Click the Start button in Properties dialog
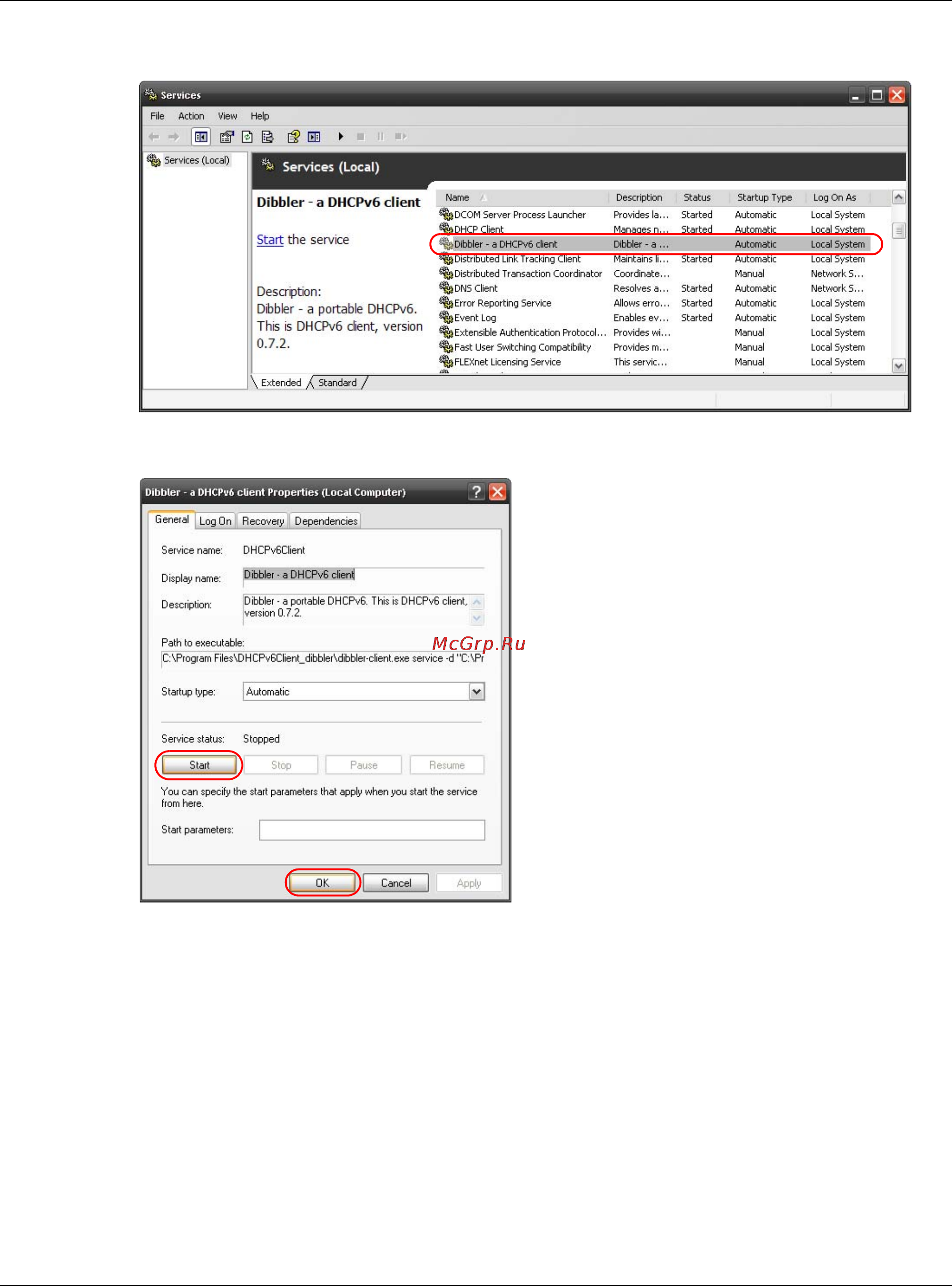Image resolution: width=952 pixels, height=1286 pixels. pyautogui.click(x=199, y=765)
